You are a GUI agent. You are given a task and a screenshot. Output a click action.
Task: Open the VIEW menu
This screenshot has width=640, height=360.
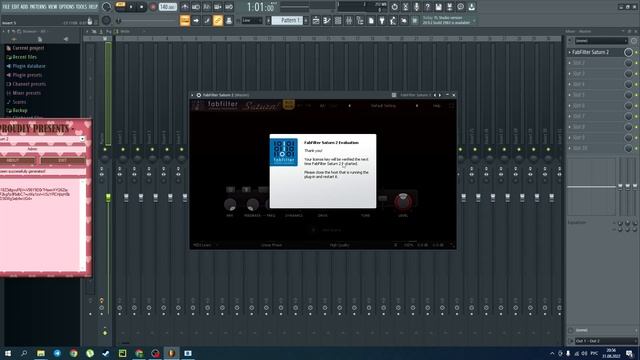pyautogui.click(x=53, y=7)
